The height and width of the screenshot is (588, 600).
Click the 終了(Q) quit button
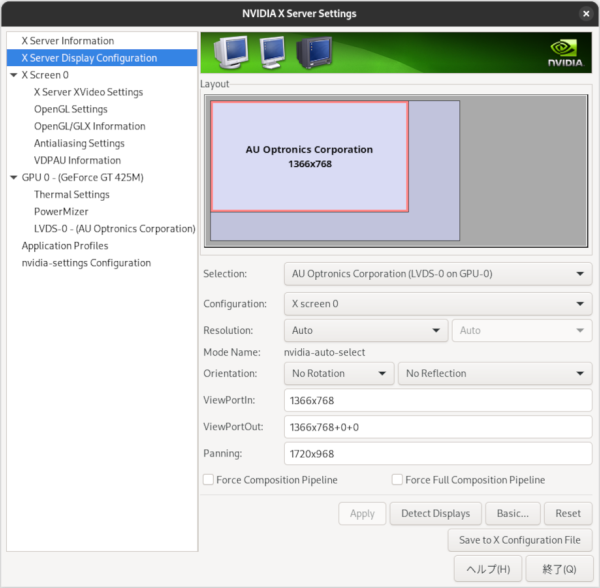click(x=559, y=569)
